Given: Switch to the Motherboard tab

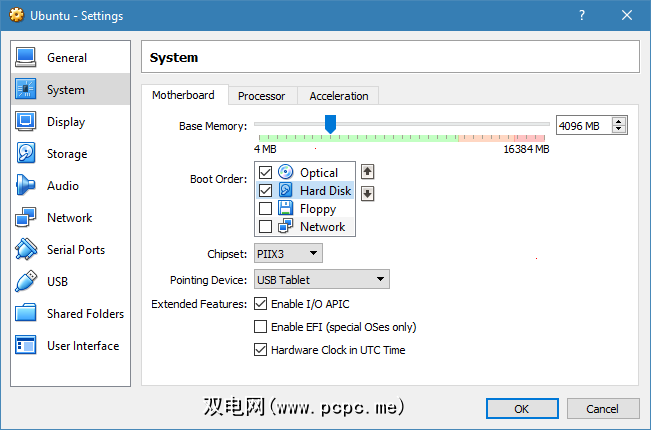Looking at the screenshot, I should [184, 95].
